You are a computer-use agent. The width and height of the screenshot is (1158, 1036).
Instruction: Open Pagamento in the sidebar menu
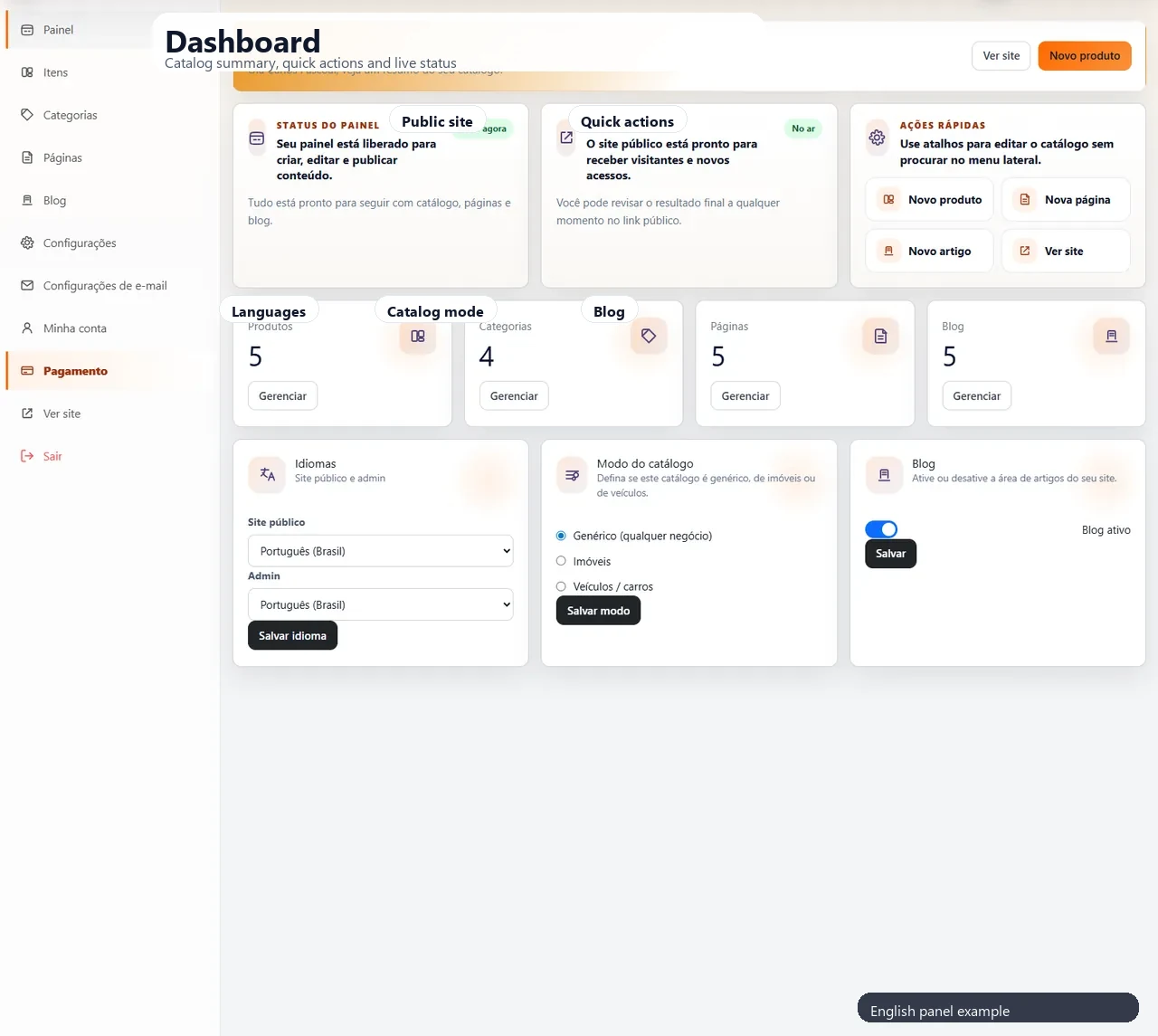tap(110, 371)
